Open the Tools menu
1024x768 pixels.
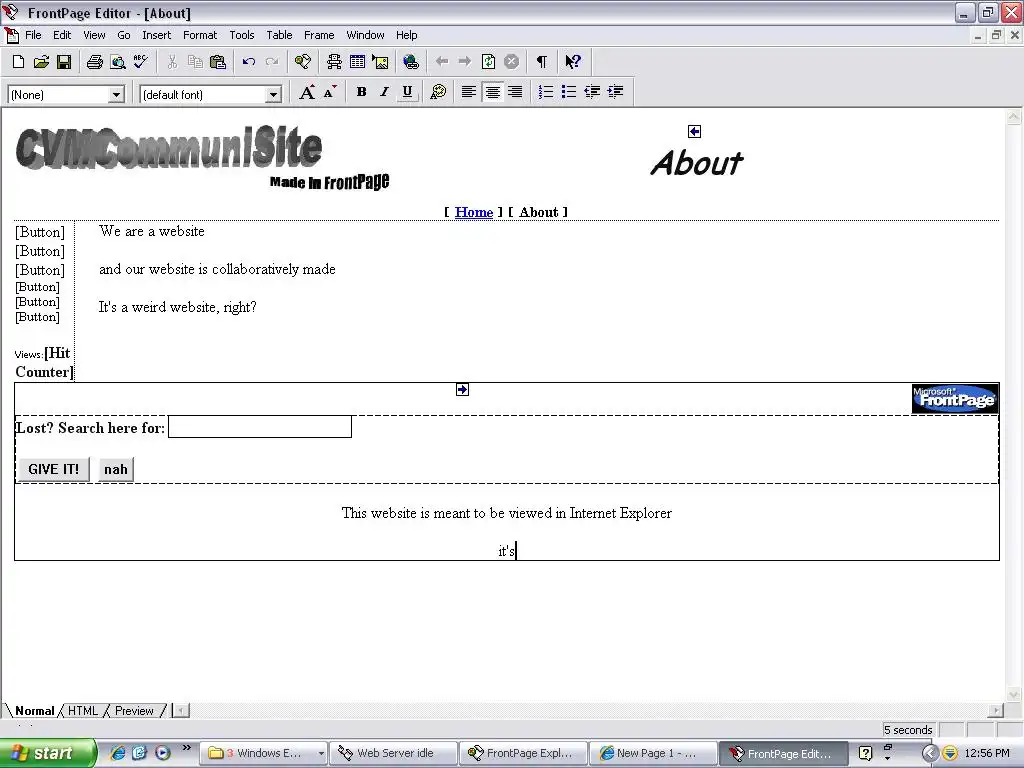point(242,35)
